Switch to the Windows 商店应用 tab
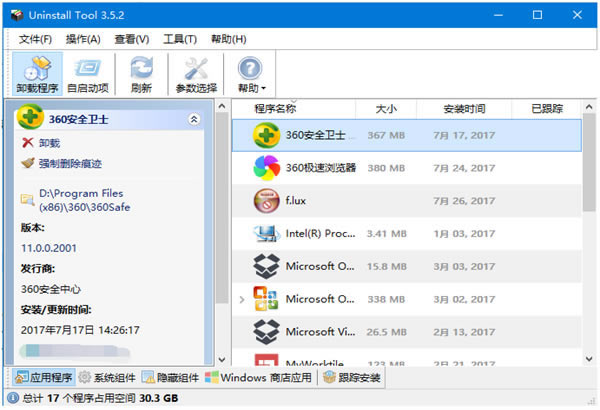The width and height of the screenshot is (600, 410). (x=258, y=377)
